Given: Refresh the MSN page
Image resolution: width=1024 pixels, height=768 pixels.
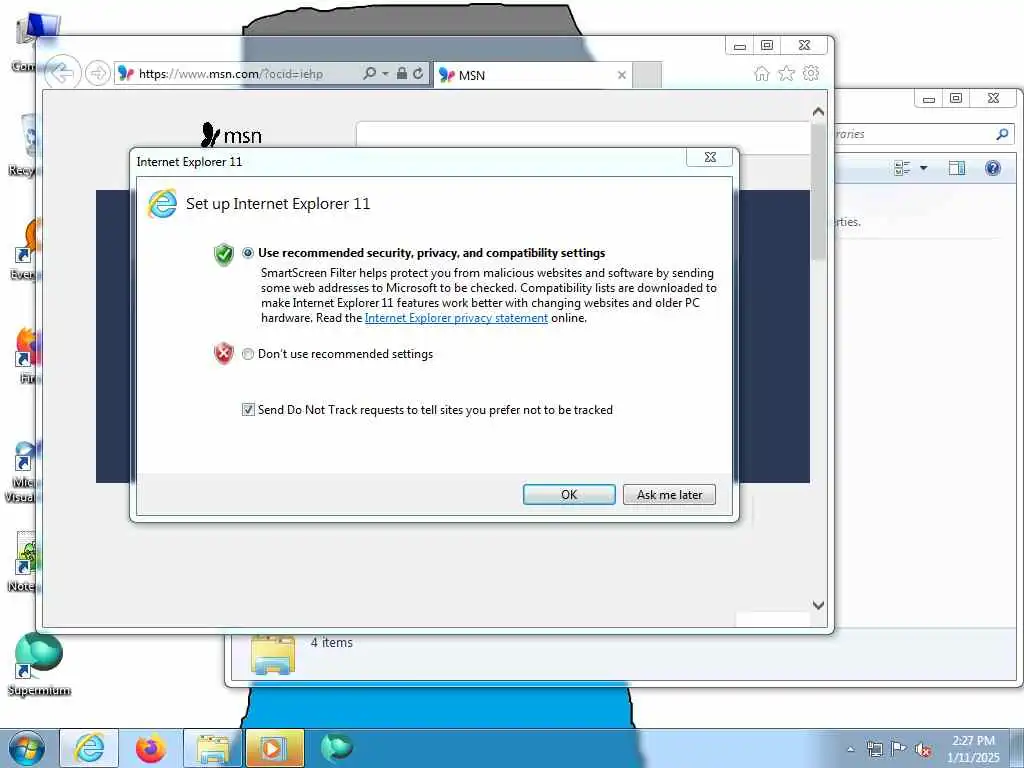Looking at the screenshot, I should [418, 73].
